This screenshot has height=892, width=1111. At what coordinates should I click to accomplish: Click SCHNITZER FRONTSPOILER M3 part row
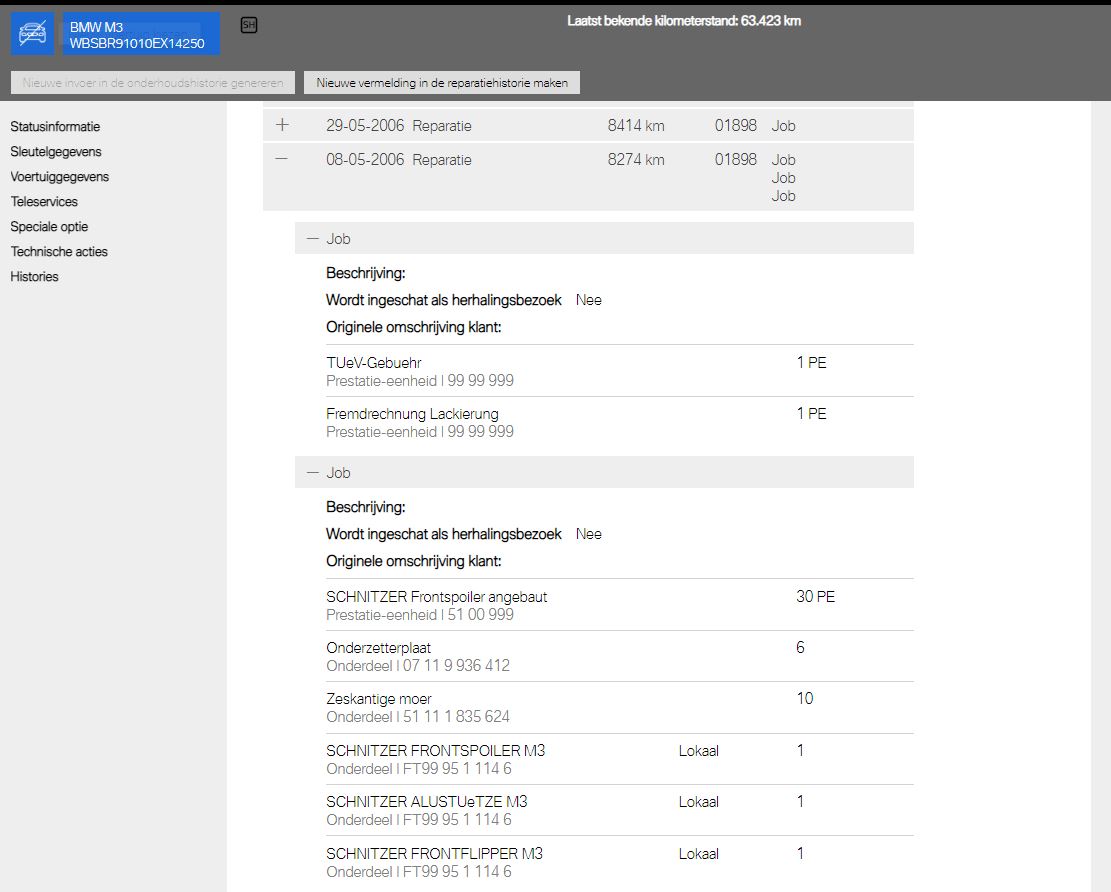pyautogui.click(x=619, y=759)
